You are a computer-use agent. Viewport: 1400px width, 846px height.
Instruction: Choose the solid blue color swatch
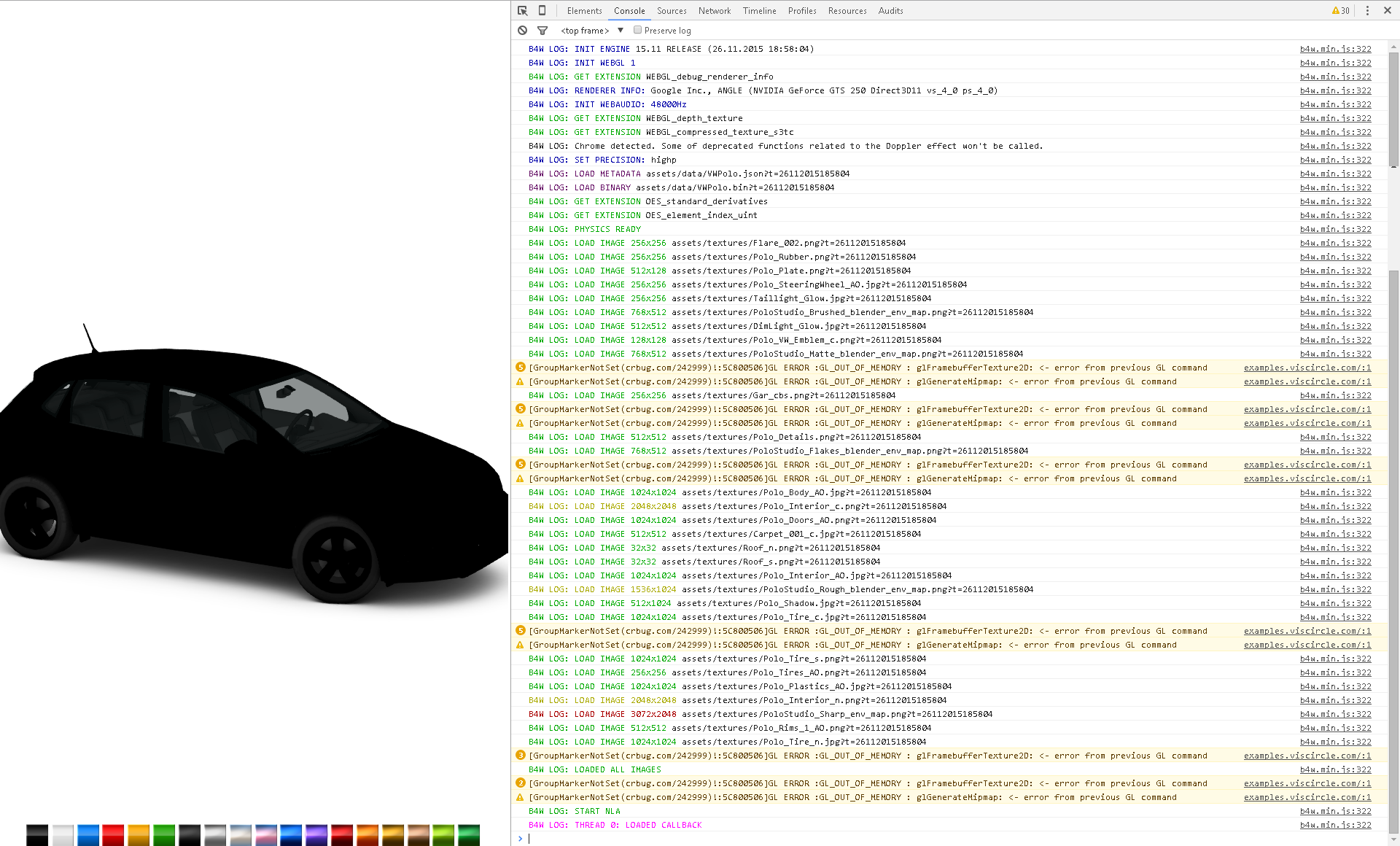(x=87, y=834)
